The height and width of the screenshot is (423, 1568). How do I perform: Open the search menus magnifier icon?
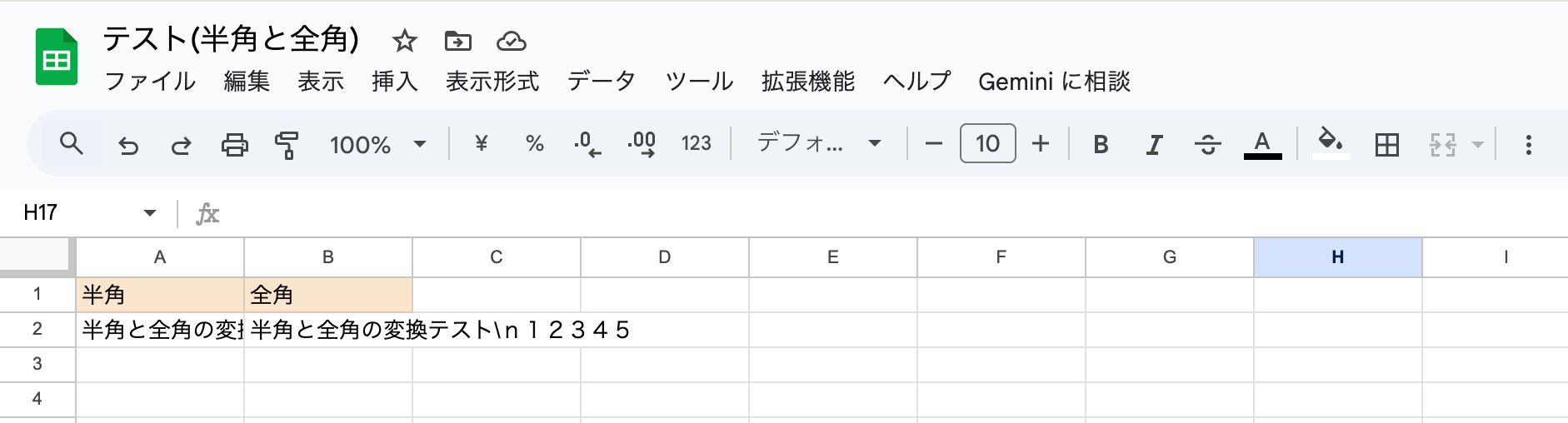72,144
